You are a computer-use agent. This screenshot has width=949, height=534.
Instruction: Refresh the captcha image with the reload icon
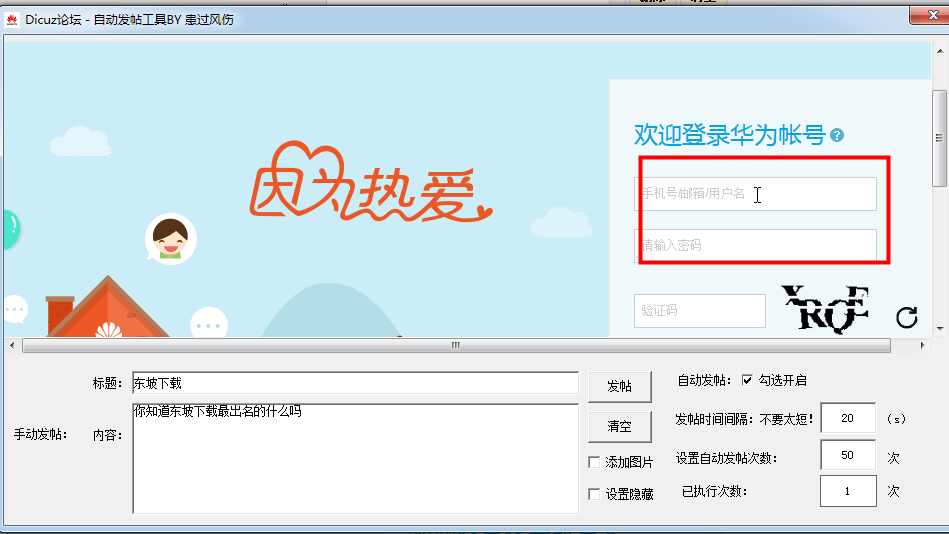pyautogui.click(x=907, y=317)
